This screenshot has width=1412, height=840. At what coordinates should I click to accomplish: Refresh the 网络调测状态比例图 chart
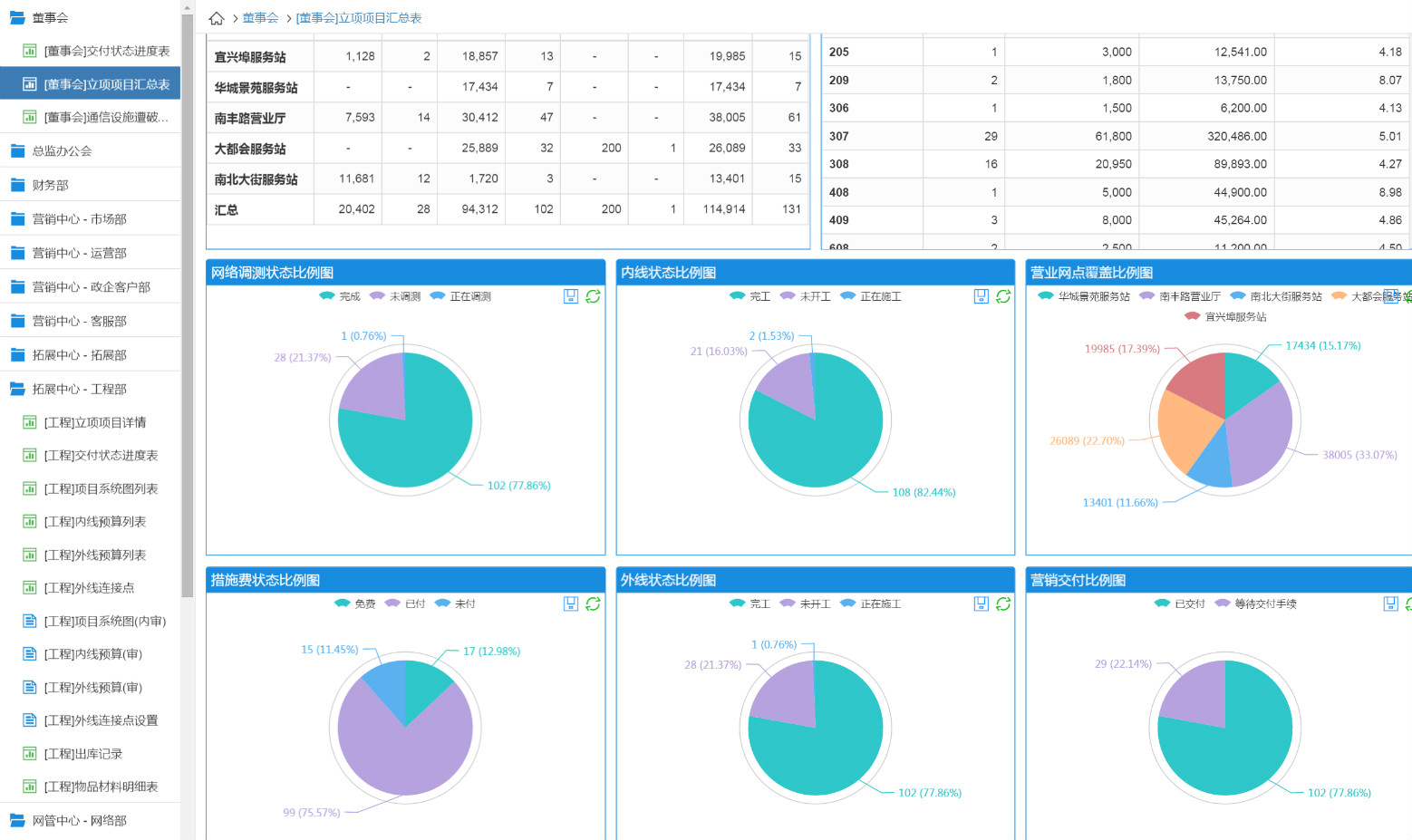593,296
